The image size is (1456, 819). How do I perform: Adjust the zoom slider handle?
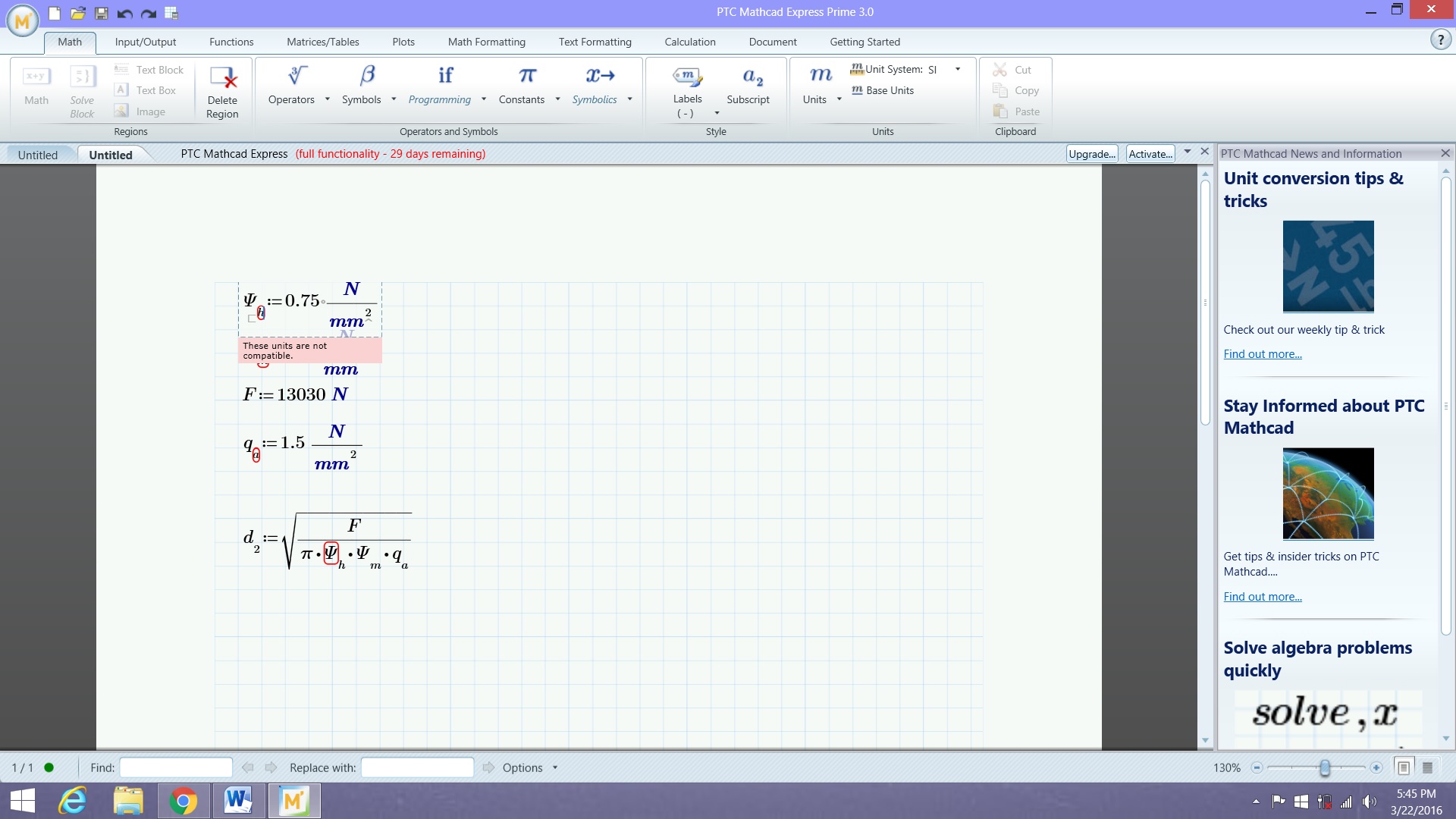coord(1325,768)
